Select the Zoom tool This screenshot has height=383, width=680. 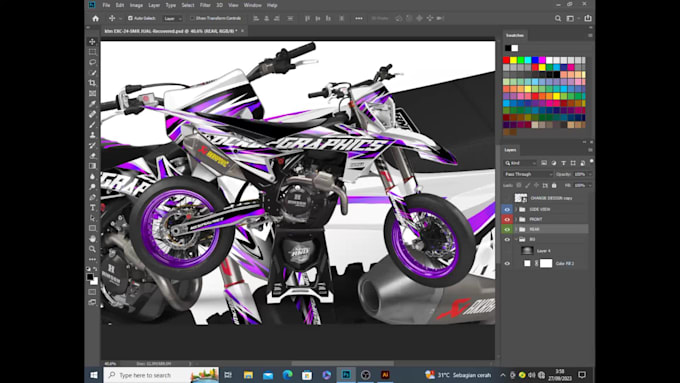tap(92, 249)
